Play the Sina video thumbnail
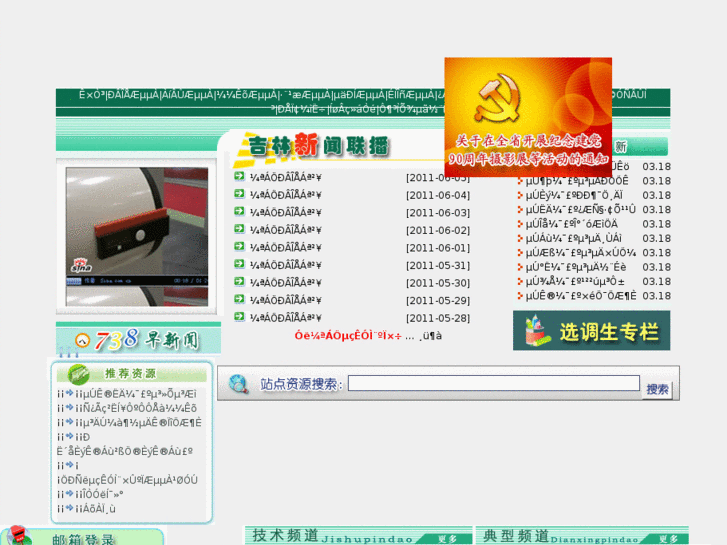The image size is (727, 545). (137, 237)
